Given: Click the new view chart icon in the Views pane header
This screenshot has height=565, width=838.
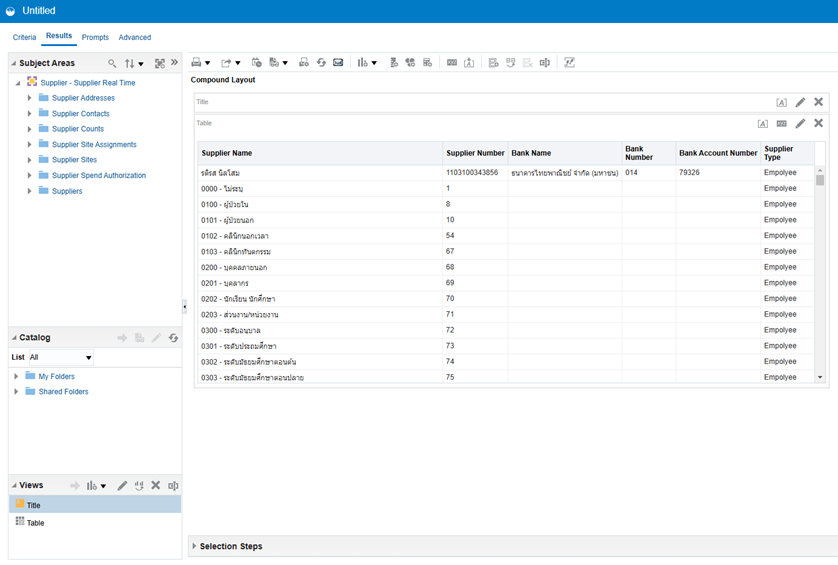Looking at the screenshot, I should [92, 485].
